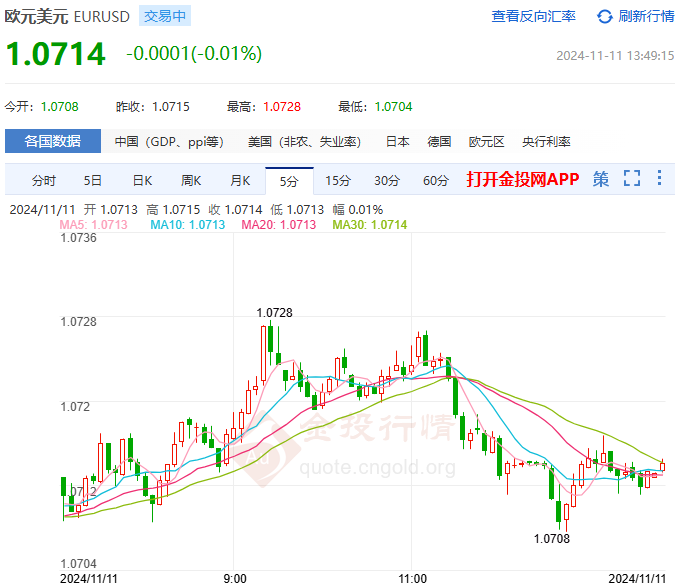Select the 15分 interval tab

[338, 181]
